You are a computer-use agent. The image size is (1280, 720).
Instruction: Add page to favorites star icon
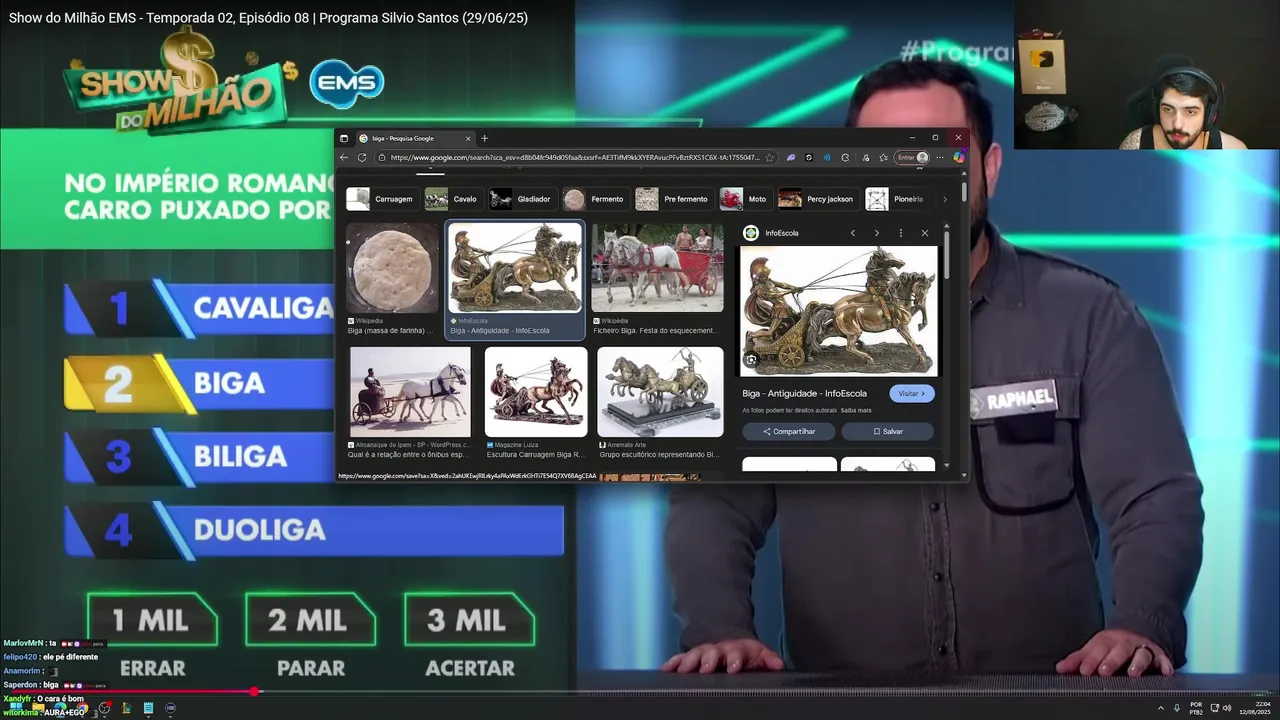[x=769, y=157]
